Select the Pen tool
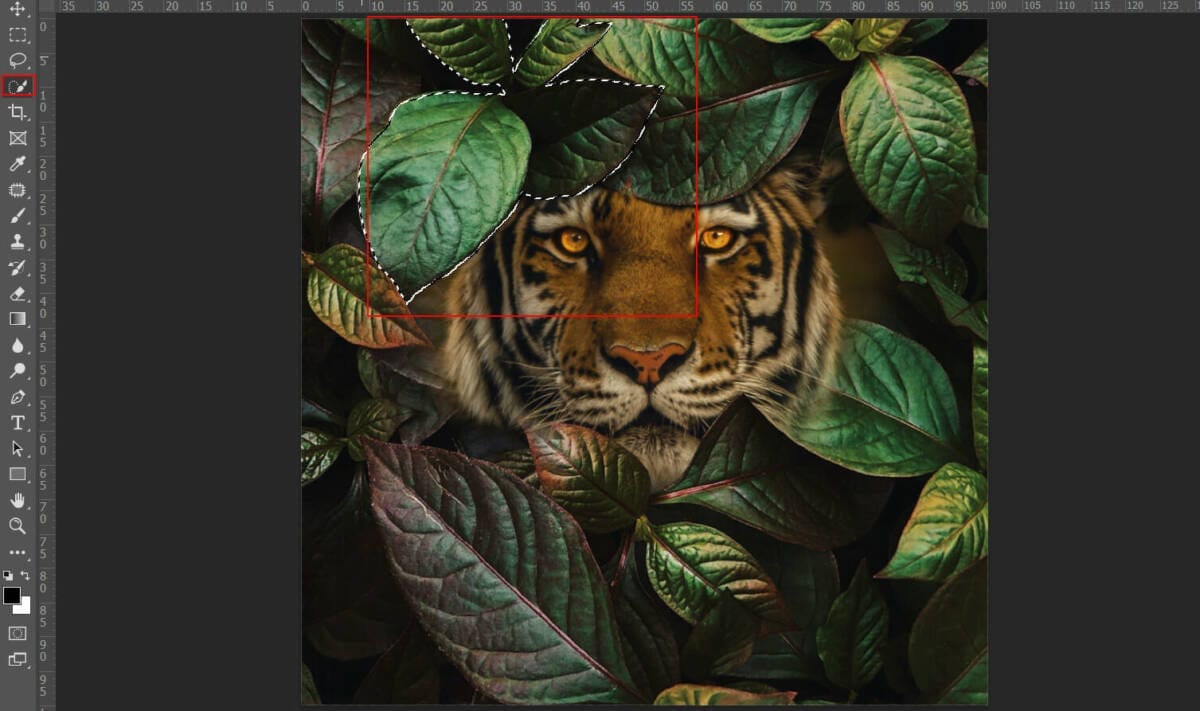The image size is (1200, 711). [17, 397]
